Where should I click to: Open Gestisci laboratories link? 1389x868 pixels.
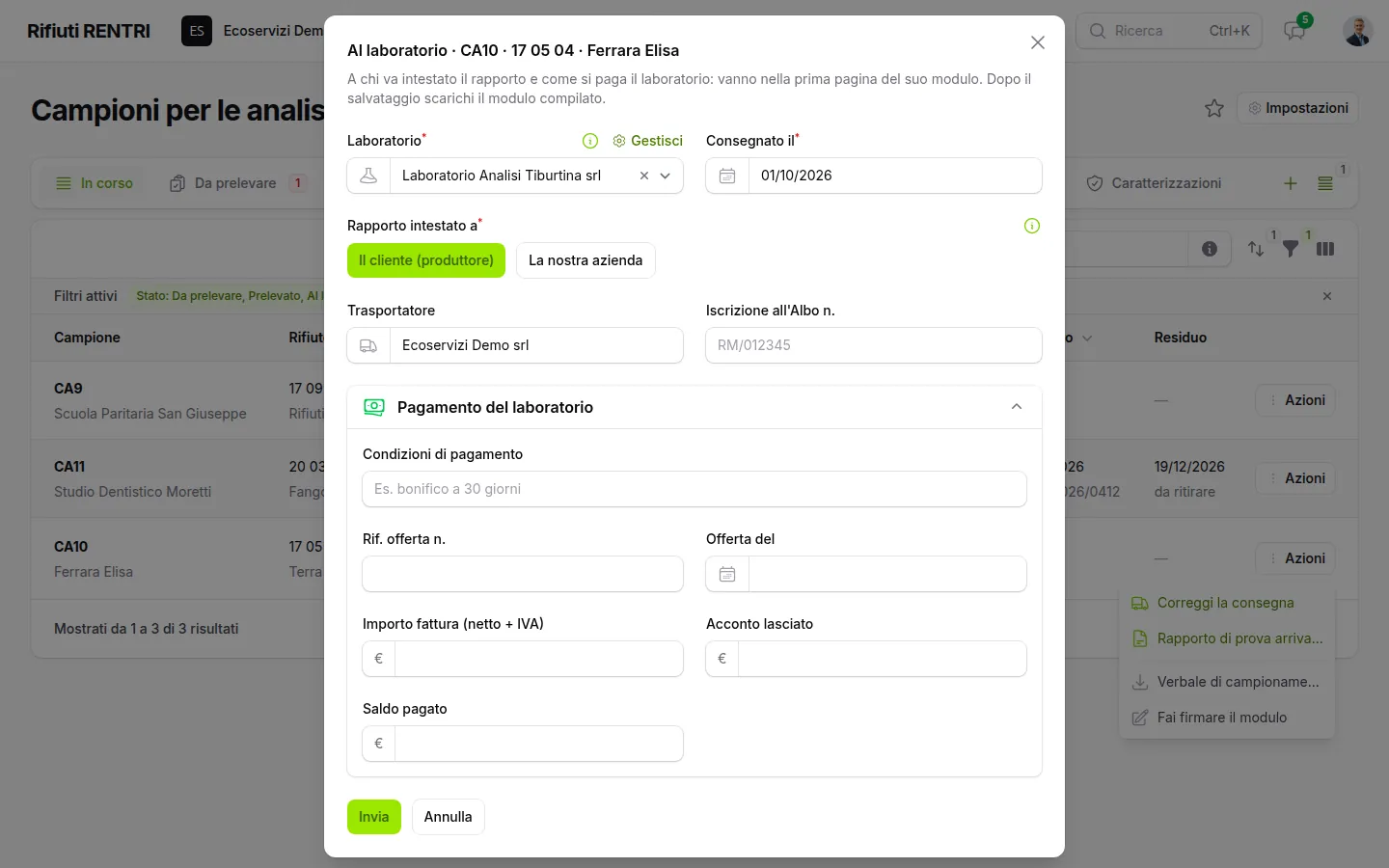[x=648, y=141]
